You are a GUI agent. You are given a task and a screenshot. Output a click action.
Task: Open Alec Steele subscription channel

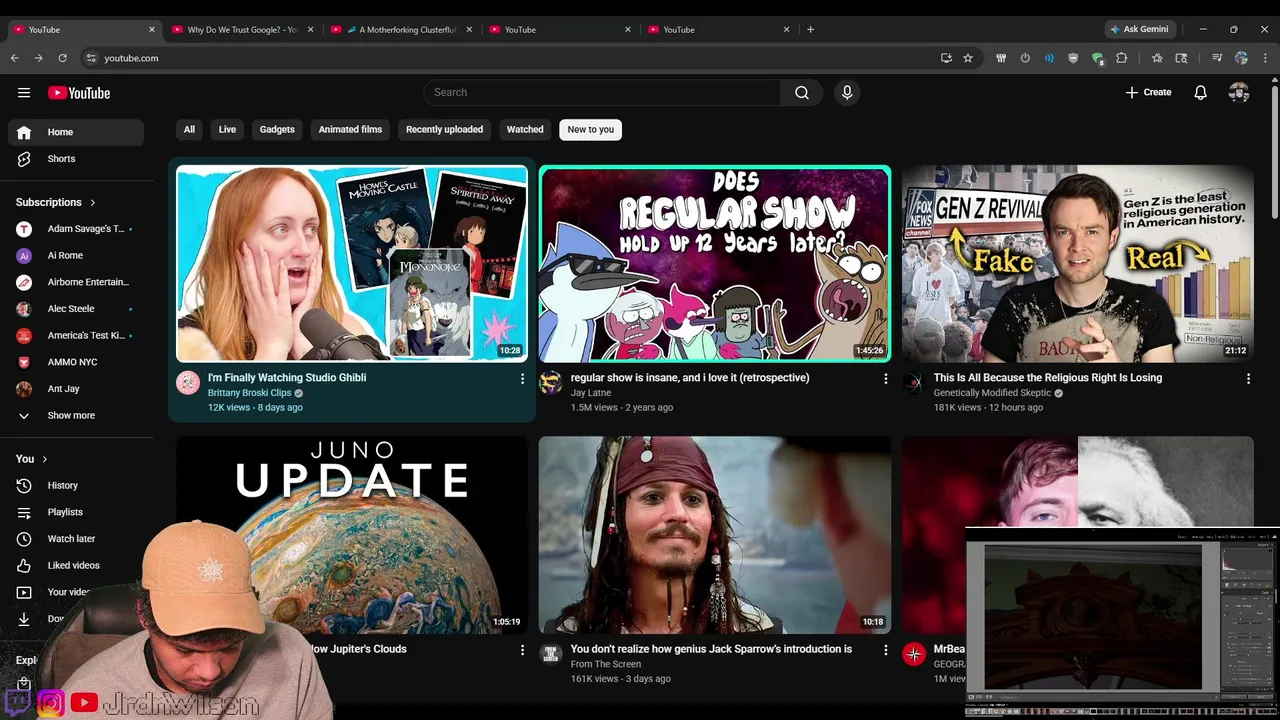click(76, 309)
